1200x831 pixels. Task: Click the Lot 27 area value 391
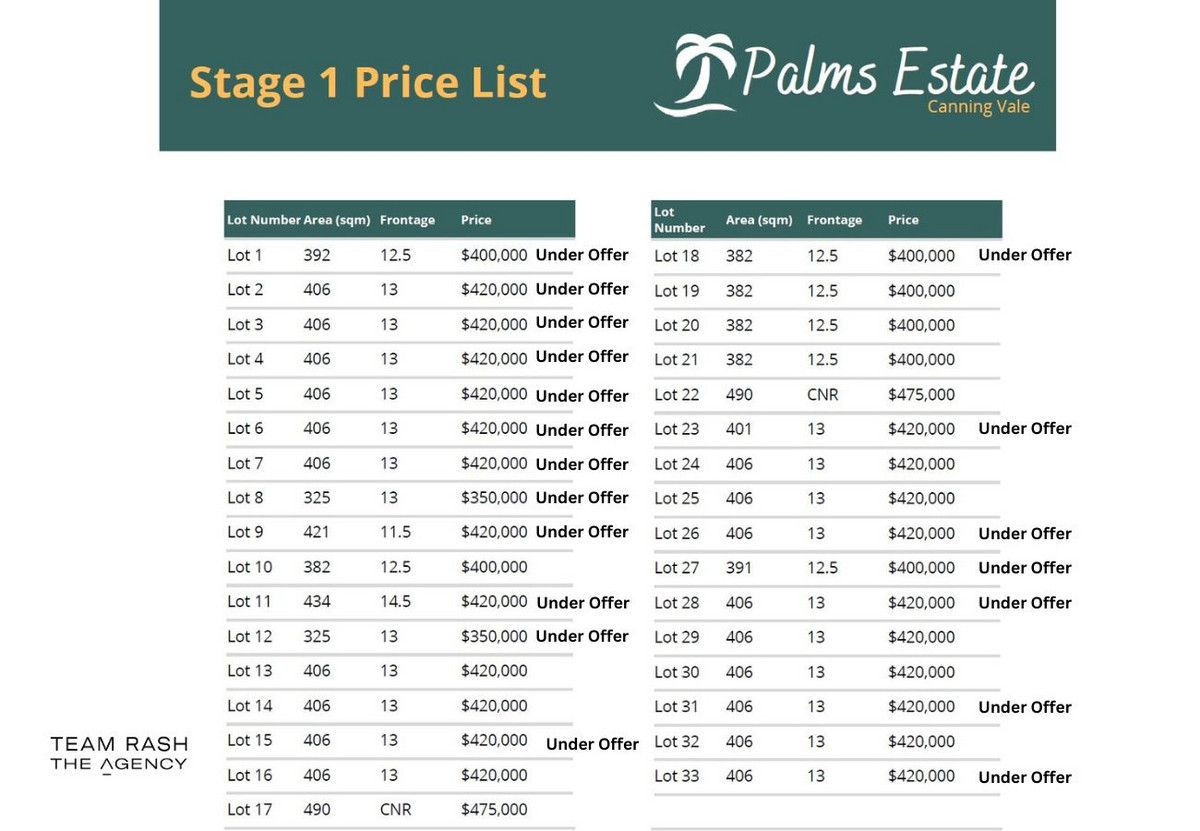(739, 567)
